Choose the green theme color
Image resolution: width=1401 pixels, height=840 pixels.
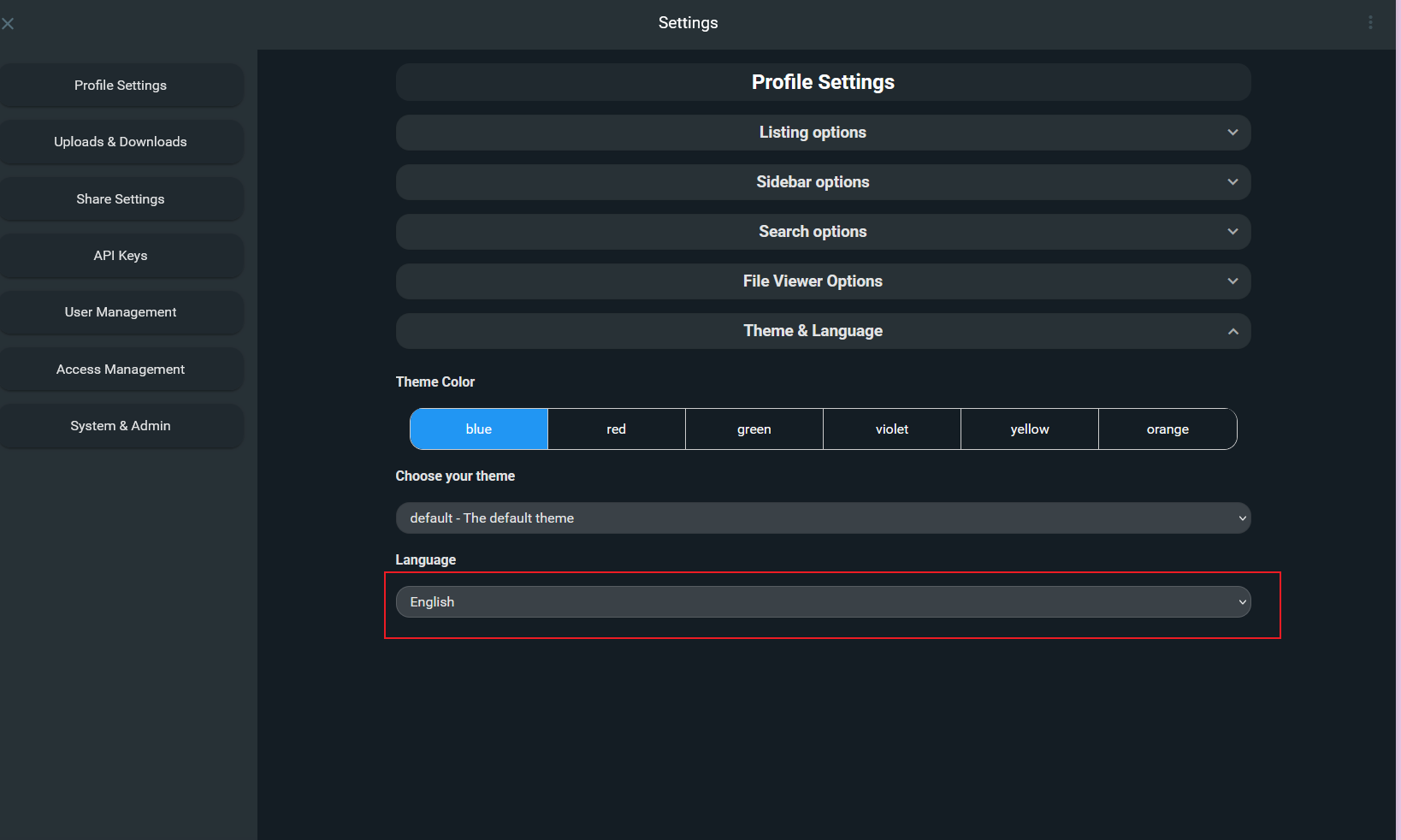point(754,429)
